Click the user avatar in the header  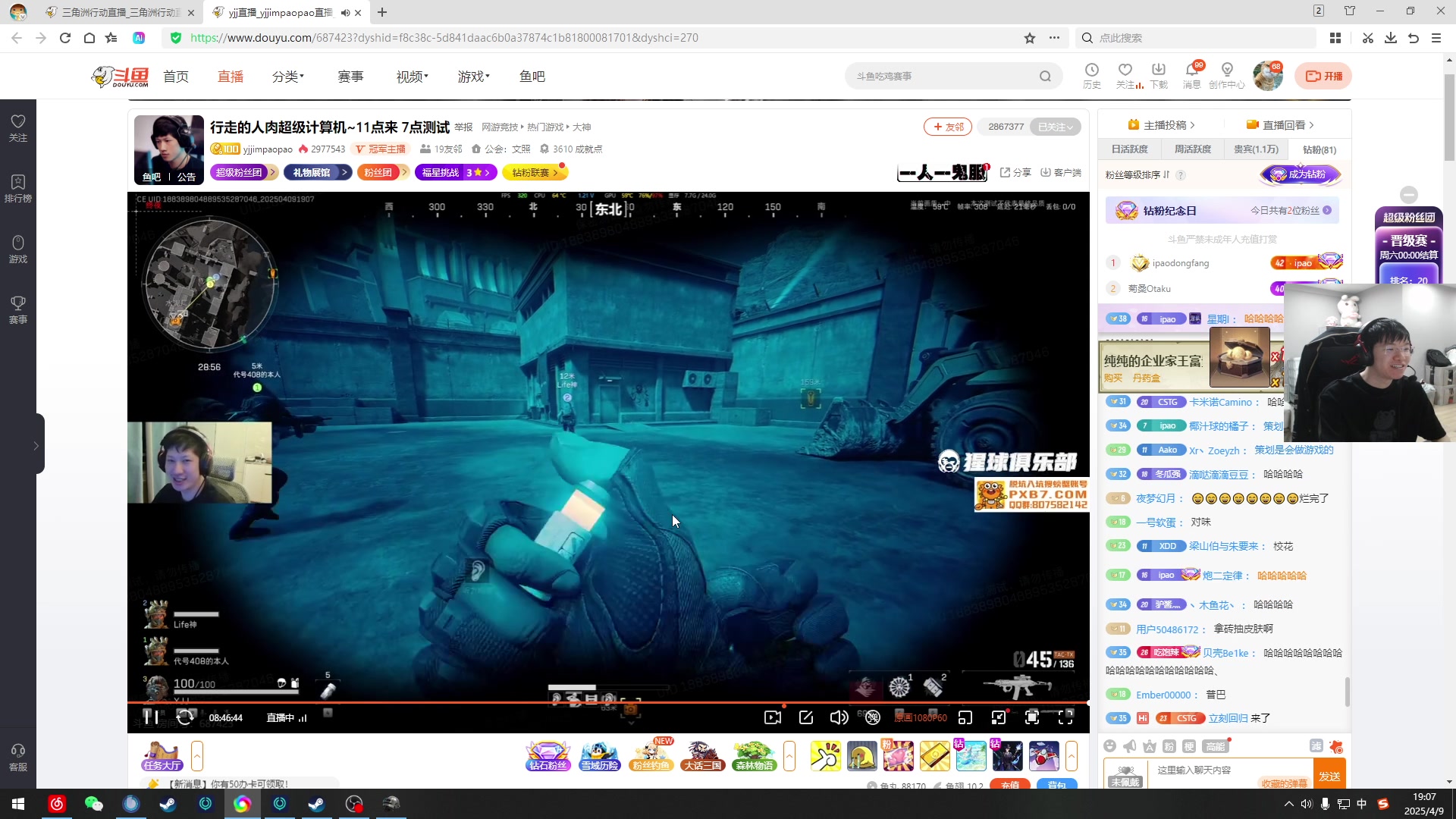click(1268, 76)
